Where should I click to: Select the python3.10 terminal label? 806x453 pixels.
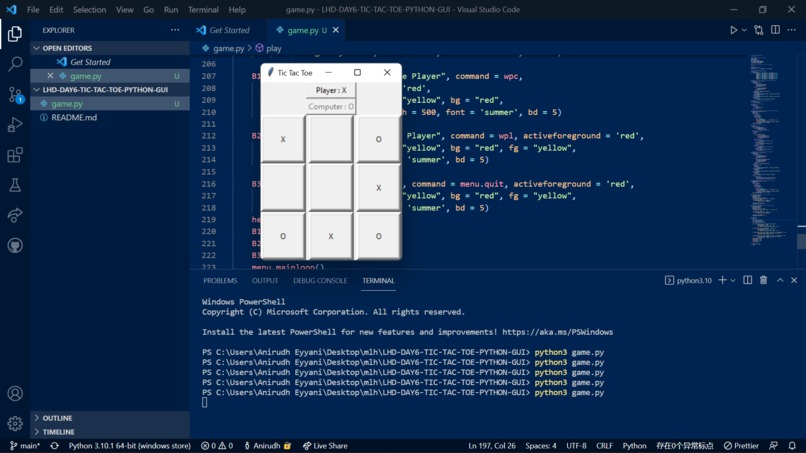point(688,280)
